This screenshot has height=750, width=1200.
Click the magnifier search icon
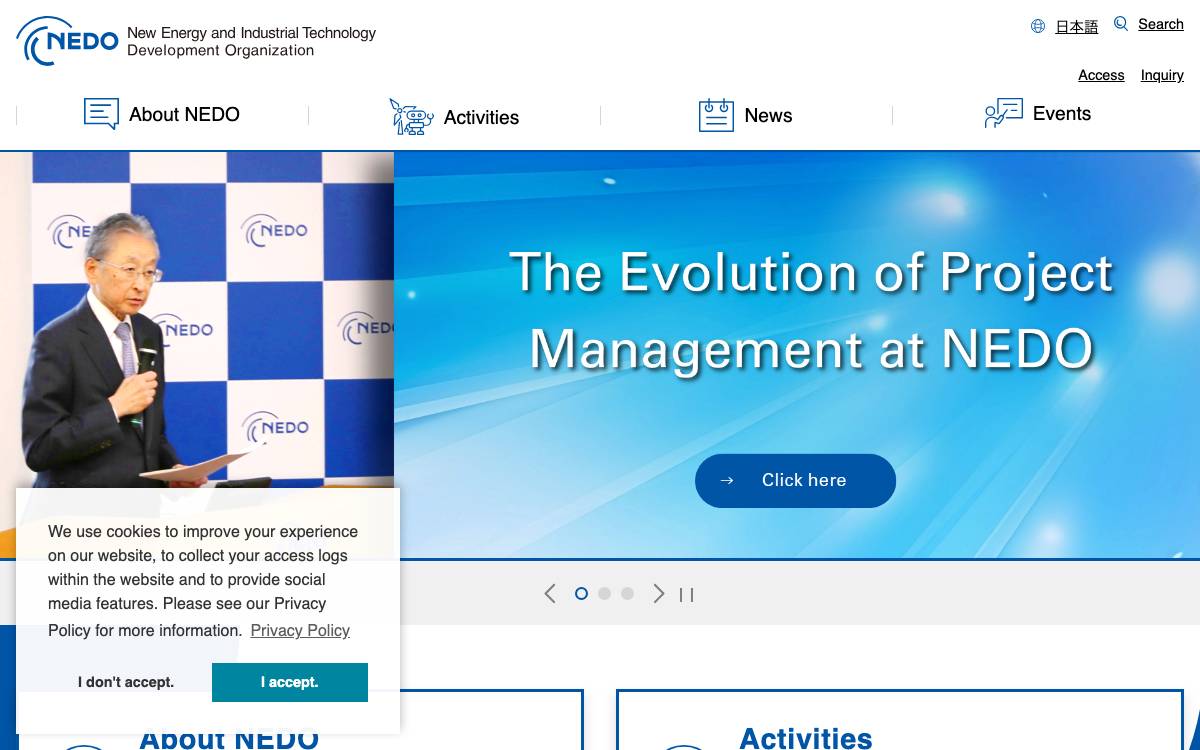click(x=1121, y=24)
